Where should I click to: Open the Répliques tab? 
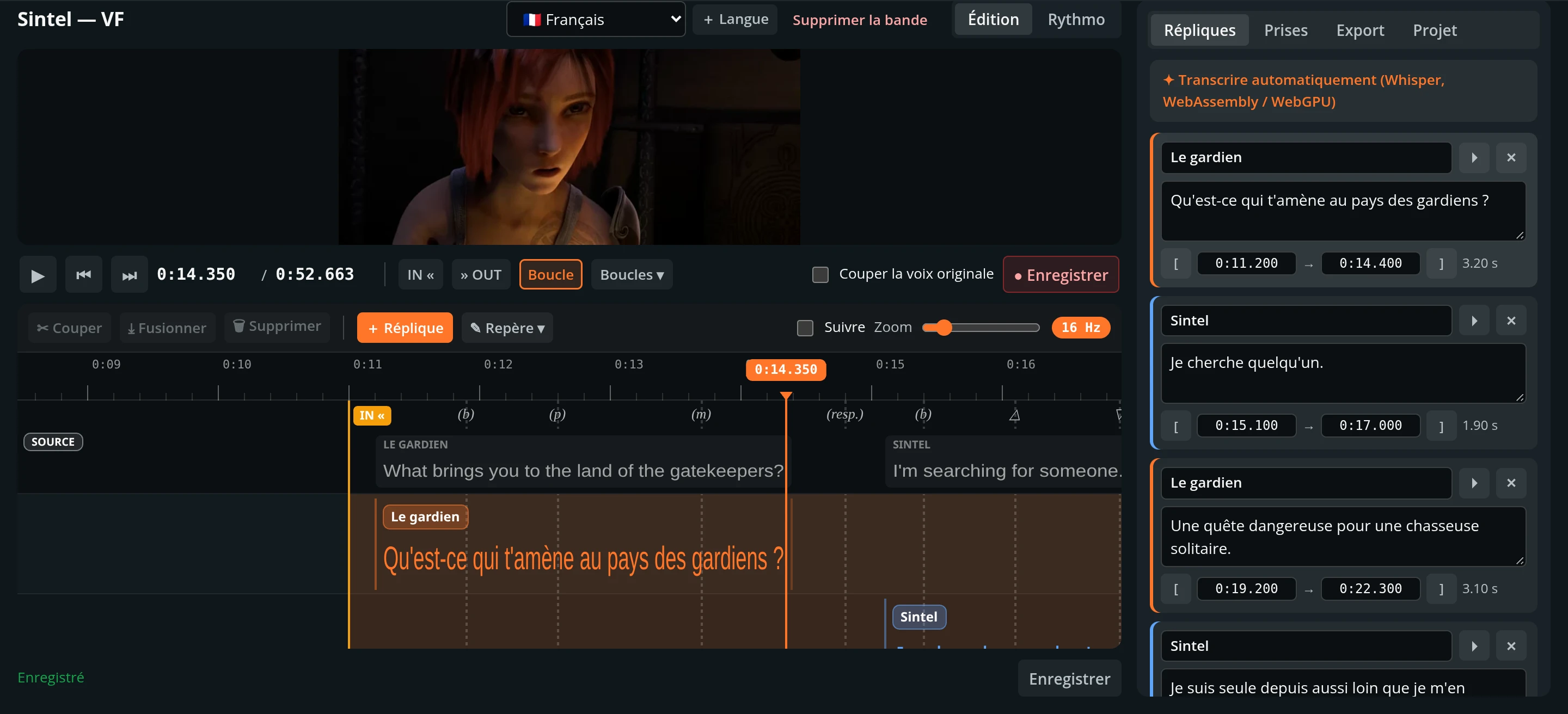point(1199,30)
